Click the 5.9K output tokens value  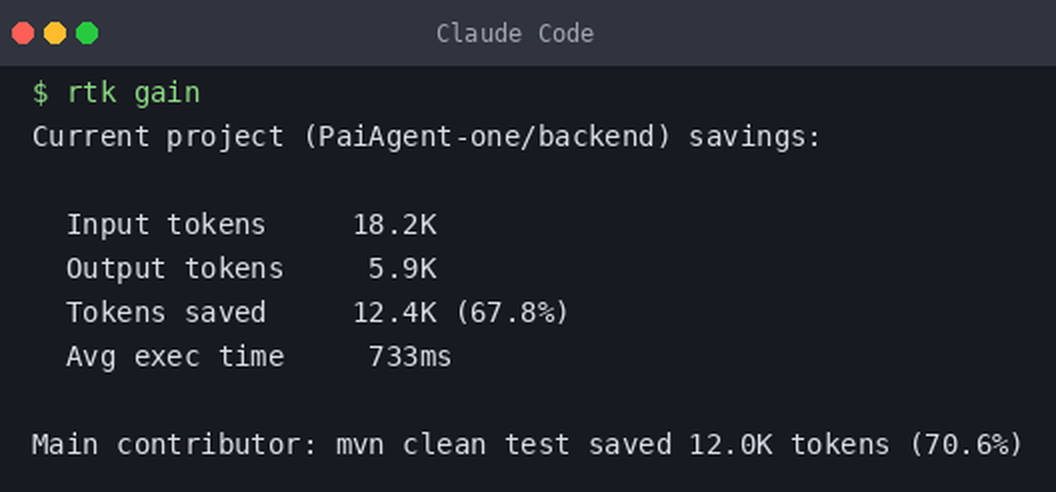coord(403,269)
